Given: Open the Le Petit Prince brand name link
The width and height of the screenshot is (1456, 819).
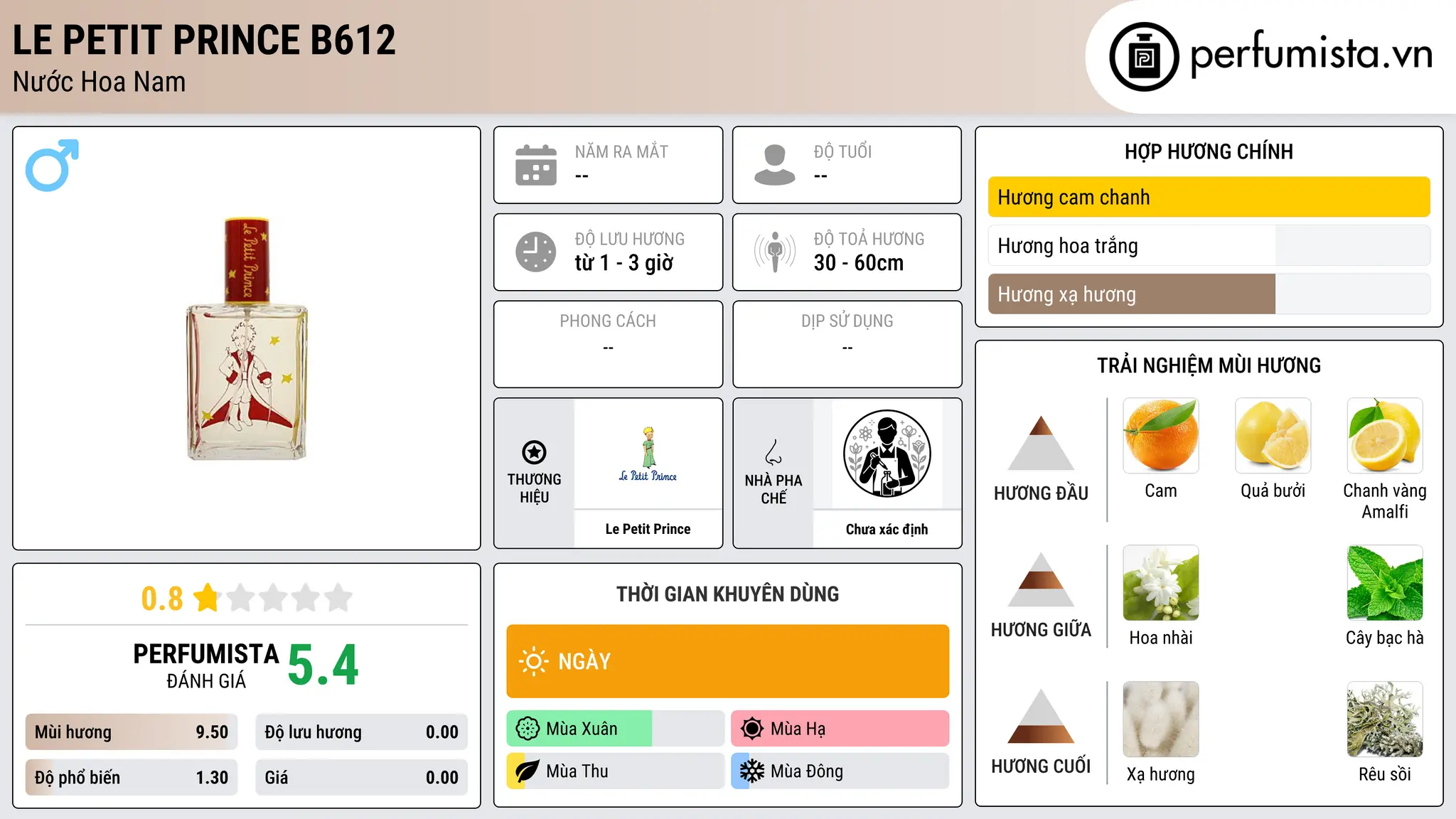Looking at the screenshot, I should tap(648, 529).
